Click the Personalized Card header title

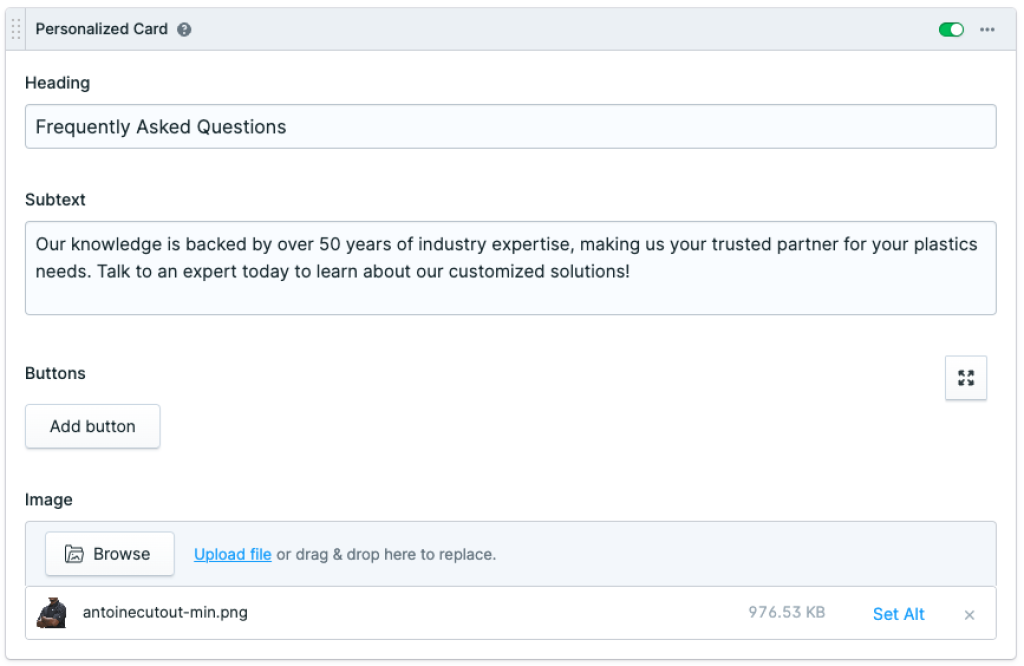pos(99,29)
